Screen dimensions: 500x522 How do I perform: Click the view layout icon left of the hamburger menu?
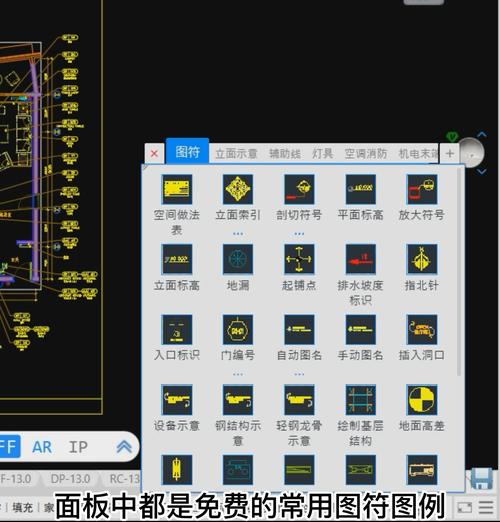[x=464, y=507]
